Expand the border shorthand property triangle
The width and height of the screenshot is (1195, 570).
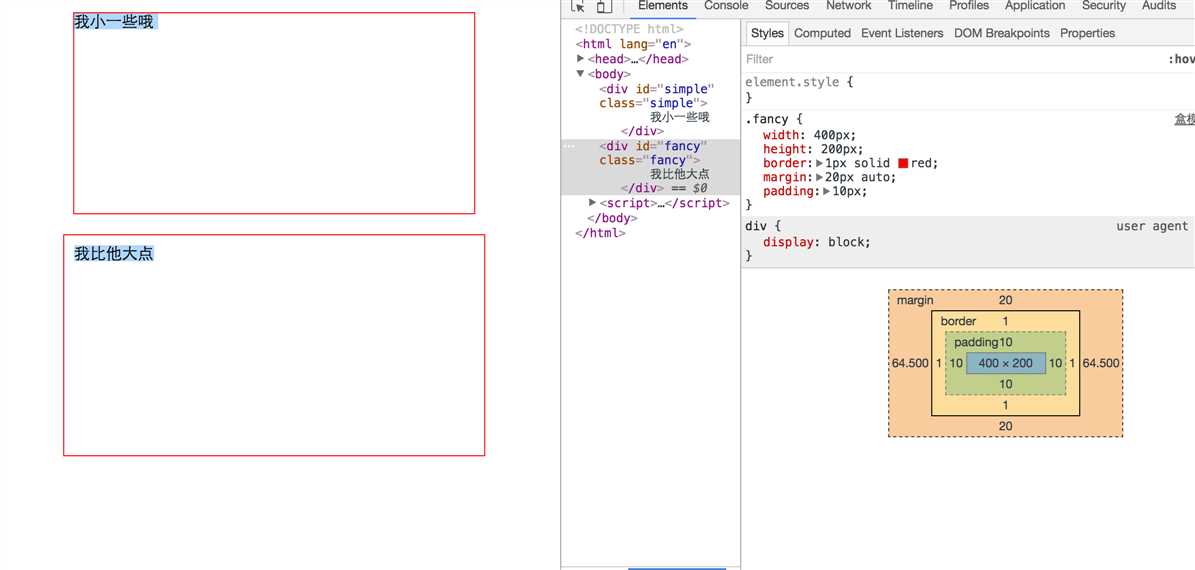[820, 163]
